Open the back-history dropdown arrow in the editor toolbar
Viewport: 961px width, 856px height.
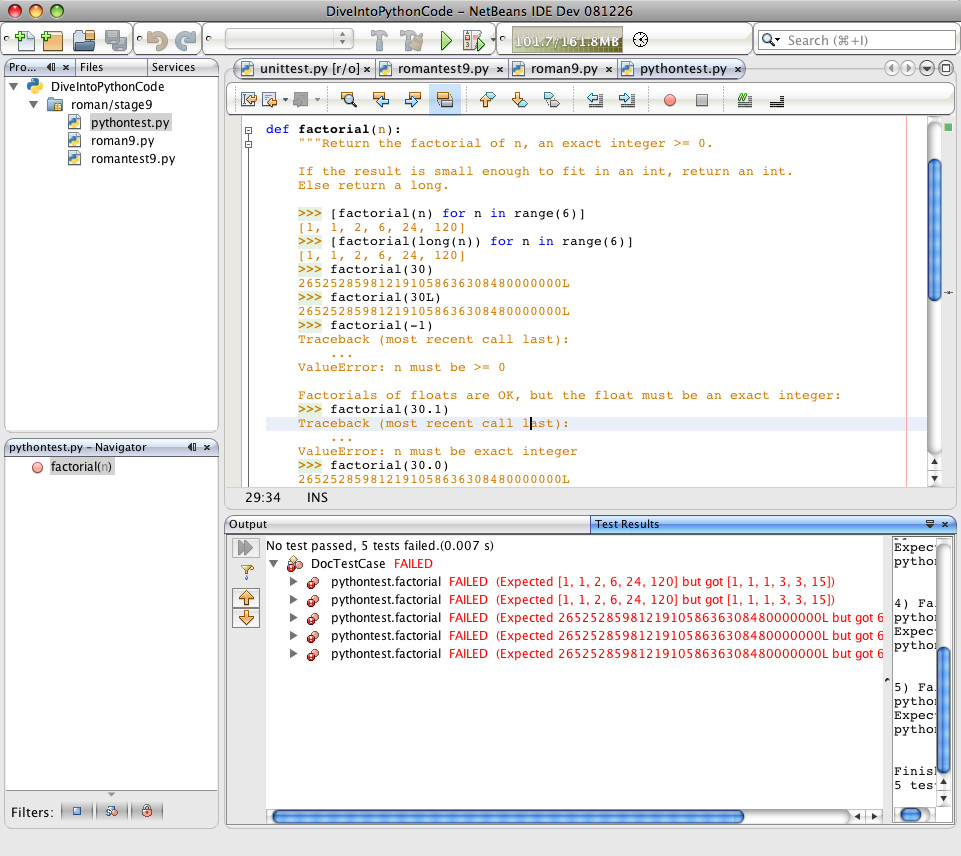pyautogui.click(x=285, y=100)
